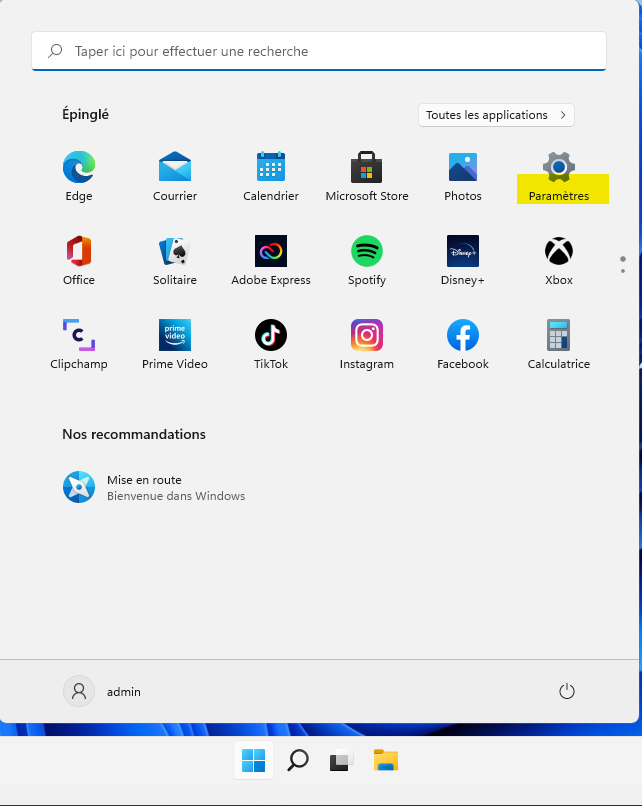Open the Xbox app
This screenshot has width=642, height=806.
point(559,260)
